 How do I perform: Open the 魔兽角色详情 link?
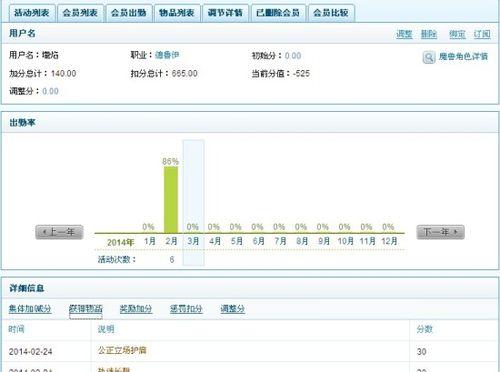coord(463,57)
